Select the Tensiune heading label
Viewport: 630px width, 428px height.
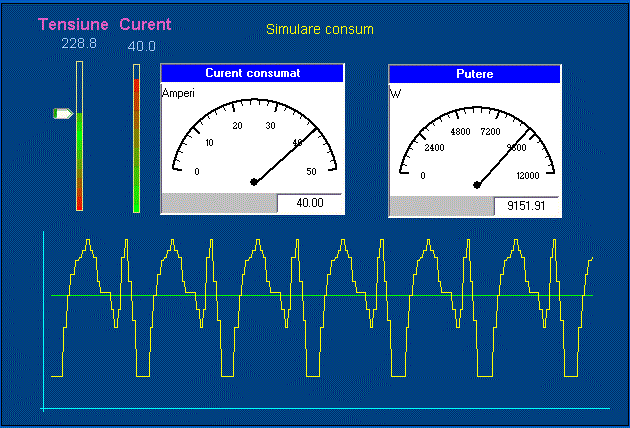pos(73,24)
